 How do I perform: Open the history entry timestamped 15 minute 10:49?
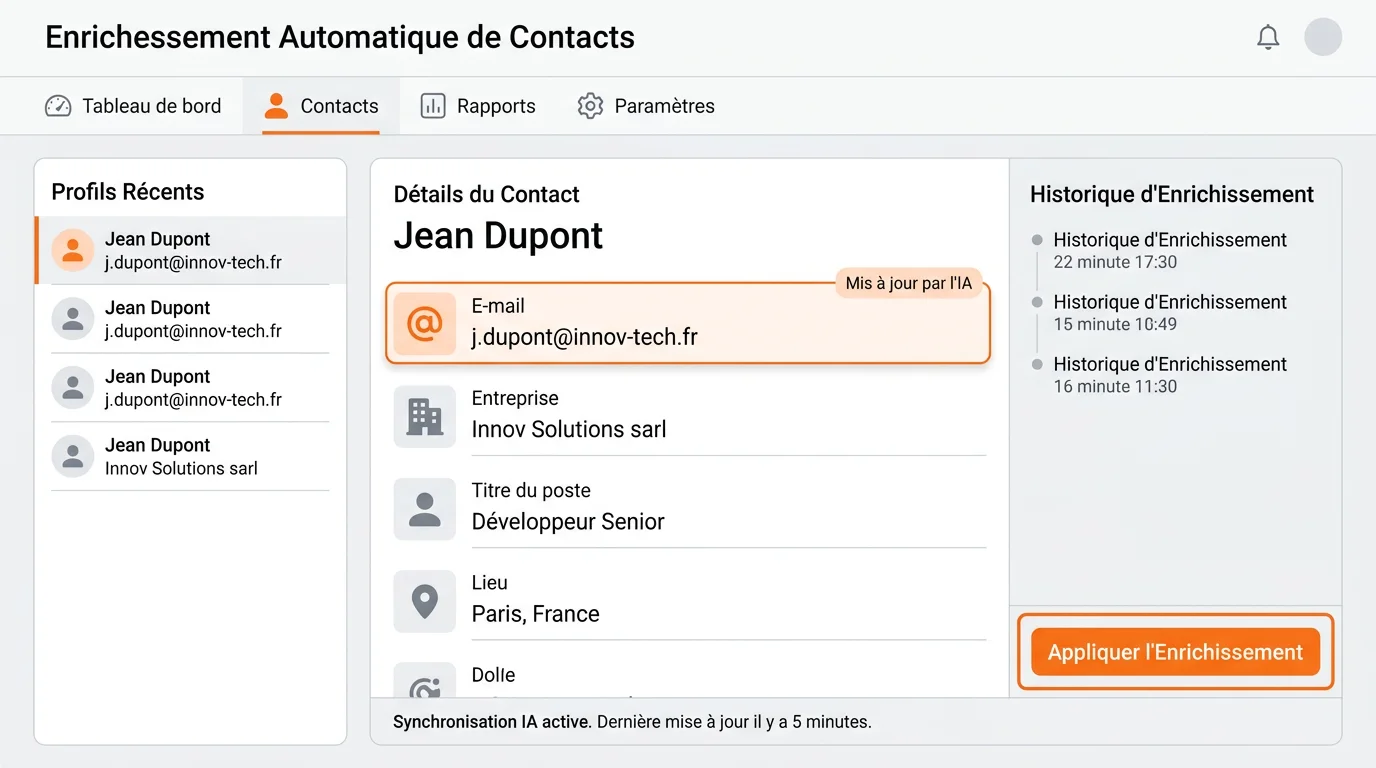click(x=1170, y=312)
